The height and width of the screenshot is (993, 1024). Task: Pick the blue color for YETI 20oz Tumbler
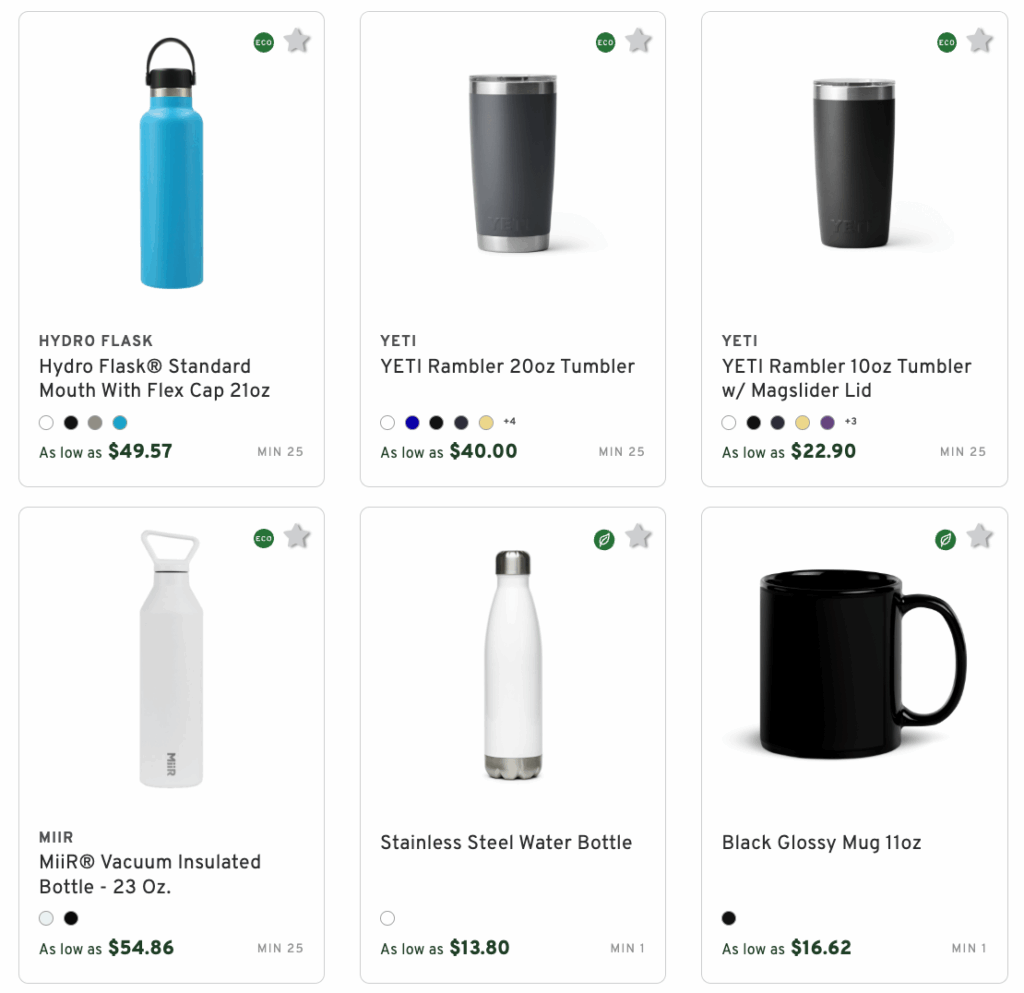pos(411,422)
